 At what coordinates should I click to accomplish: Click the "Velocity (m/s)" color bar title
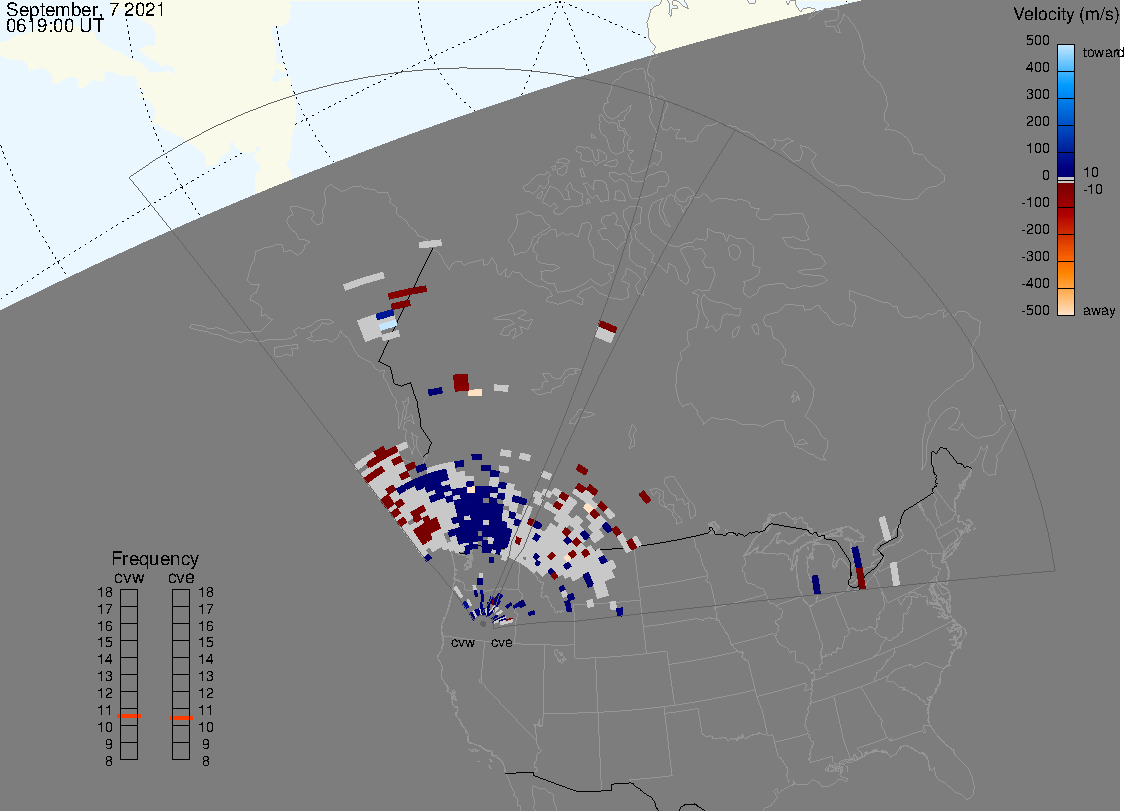click(x=1066, y=14)
